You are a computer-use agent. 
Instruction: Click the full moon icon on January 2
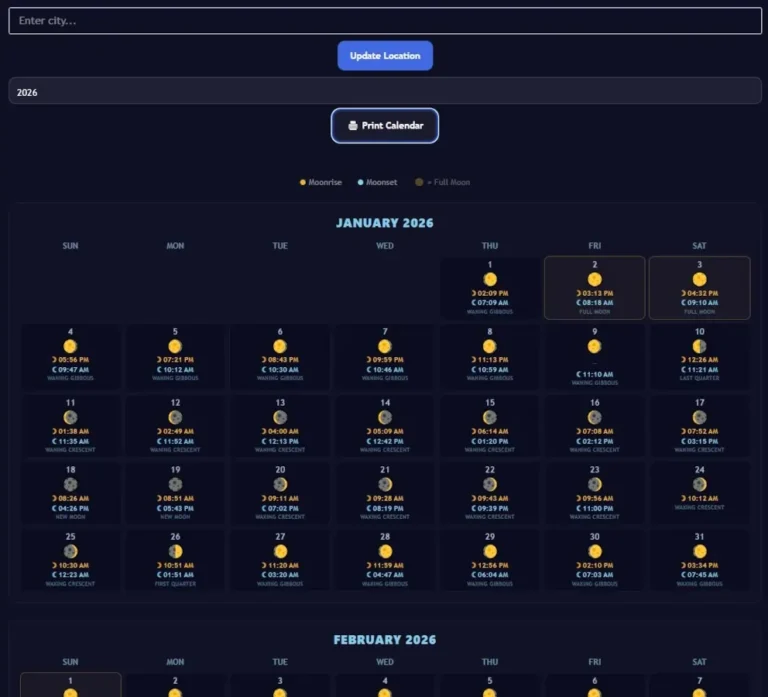point(595,279)
